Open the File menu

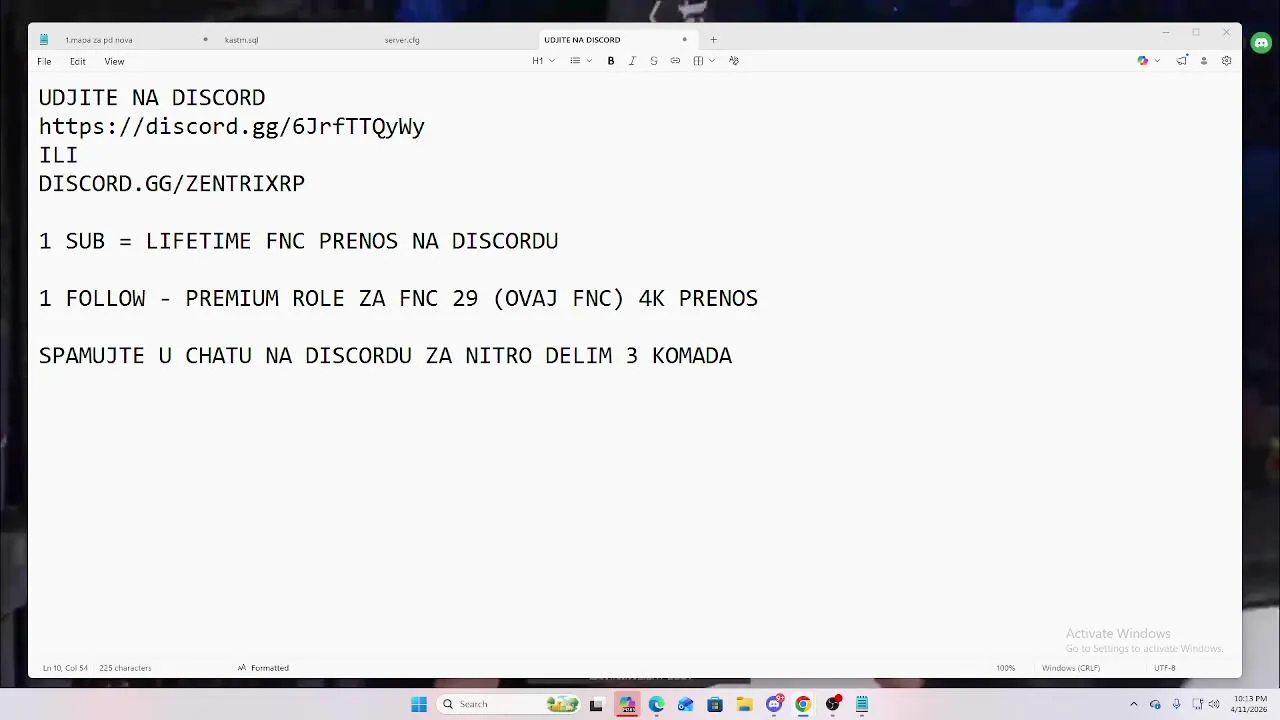tap(44, 61)
